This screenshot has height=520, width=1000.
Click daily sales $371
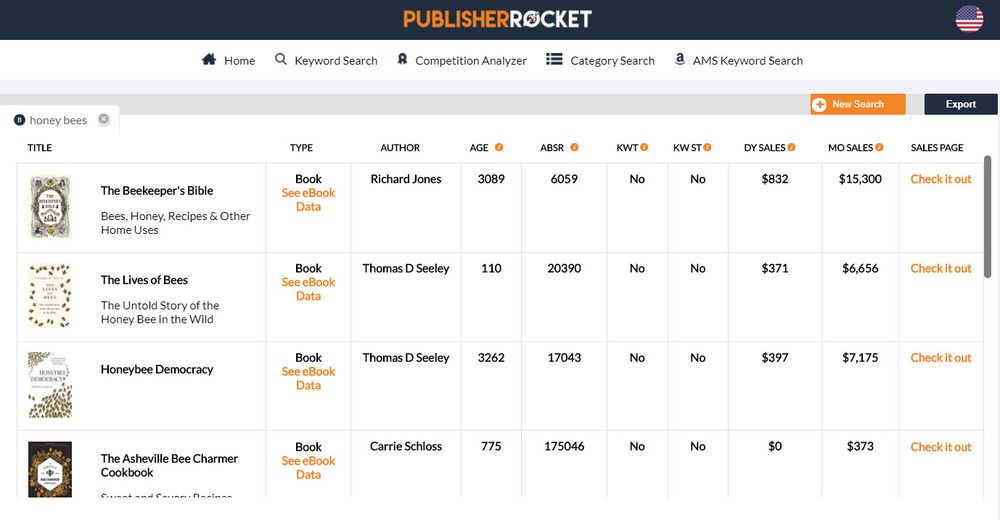[774, 269]
